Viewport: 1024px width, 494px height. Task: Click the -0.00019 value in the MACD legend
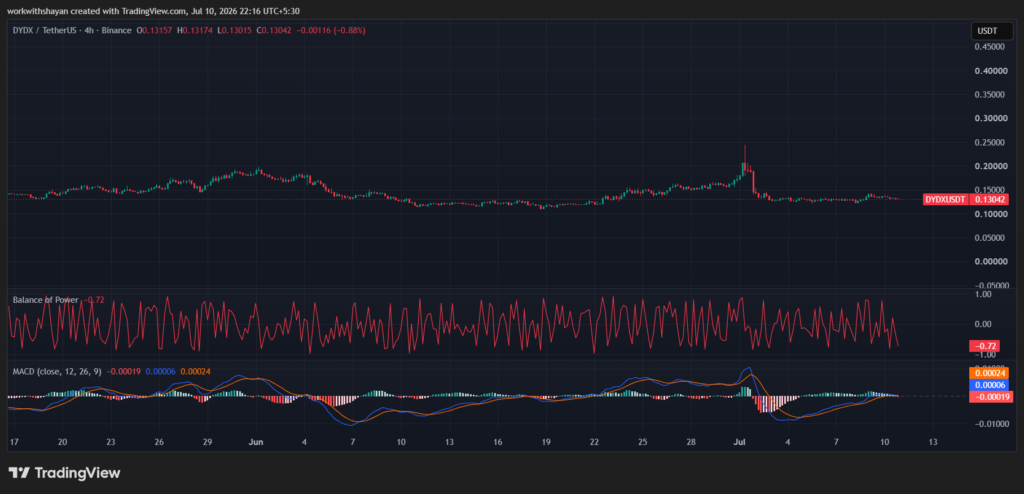coord(124,372)
